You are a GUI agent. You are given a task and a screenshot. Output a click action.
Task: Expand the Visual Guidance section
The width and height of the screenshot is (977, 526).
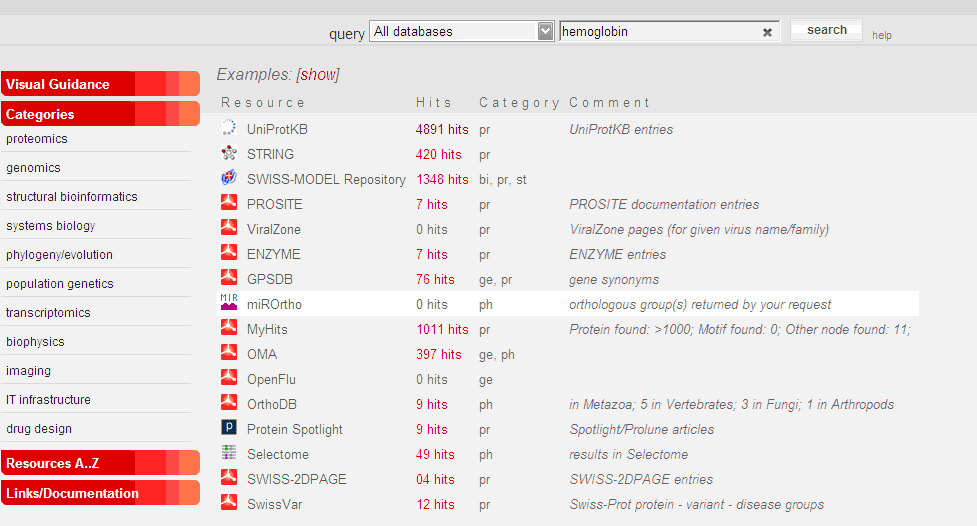point(100,84)
